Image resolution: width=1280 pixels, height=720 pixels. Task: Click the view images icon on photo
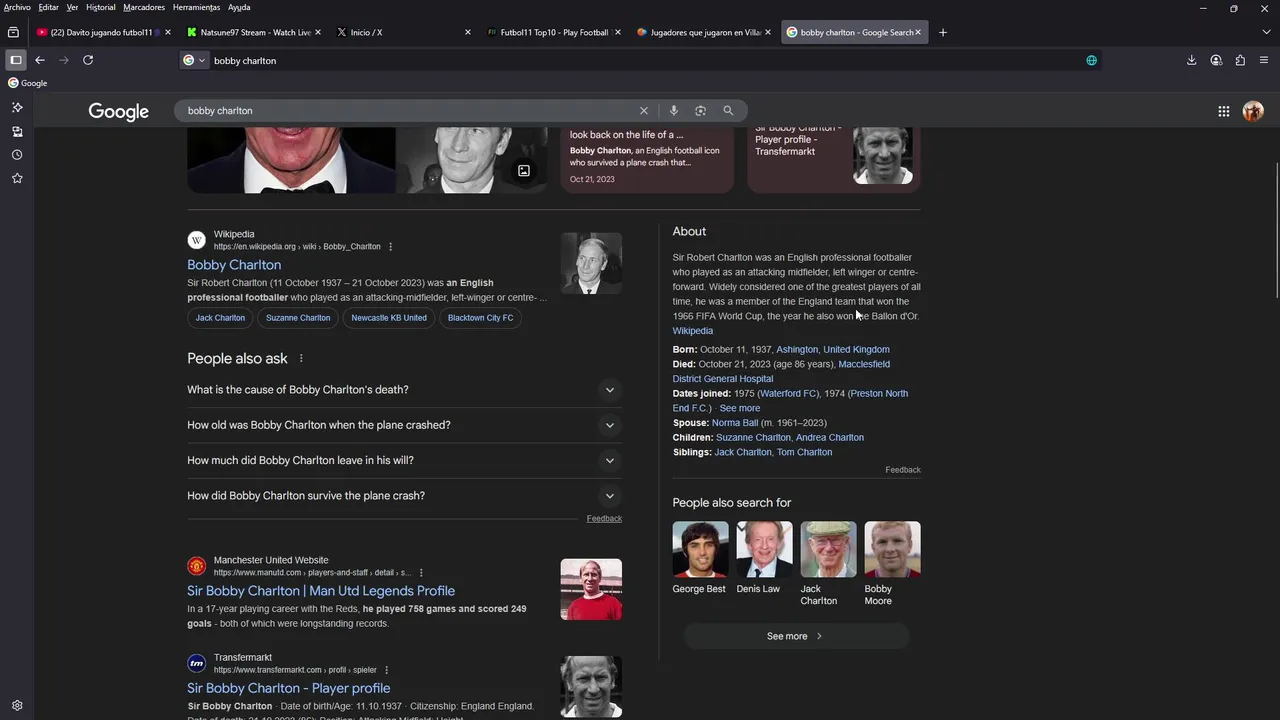click(x=523, y=171)
